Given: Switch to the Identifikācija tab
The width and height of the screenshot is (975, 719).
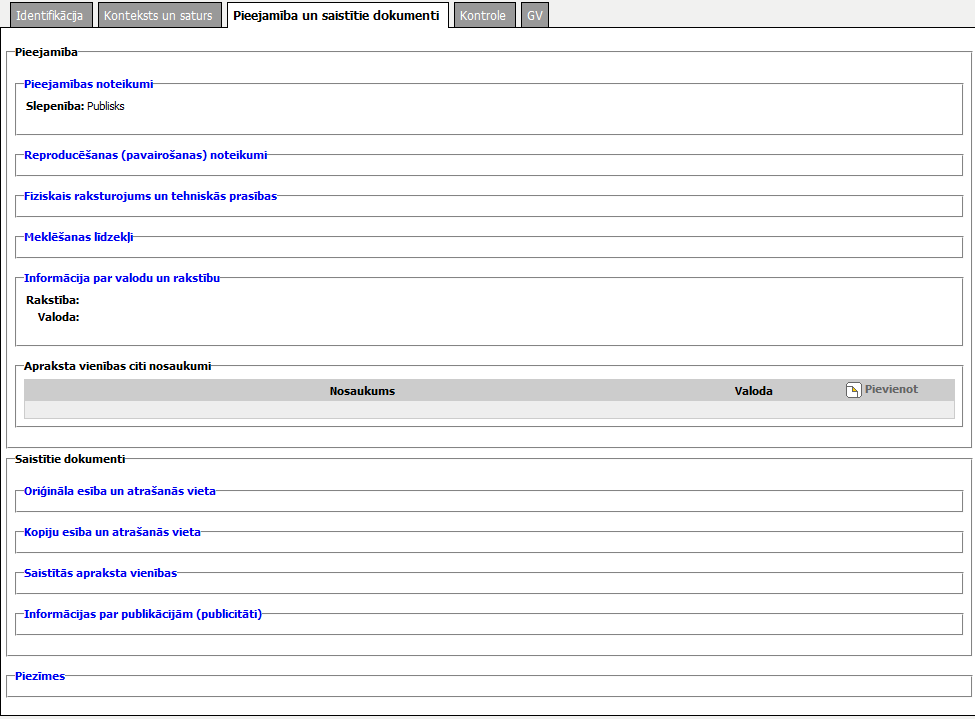Looking at the screenshot, I should [x=49, y=16].
